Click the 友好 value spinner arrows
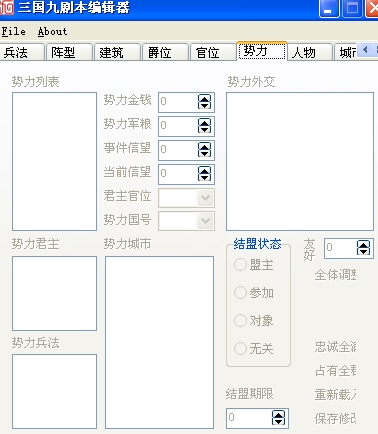378x434 pixels. coord(363,248)
